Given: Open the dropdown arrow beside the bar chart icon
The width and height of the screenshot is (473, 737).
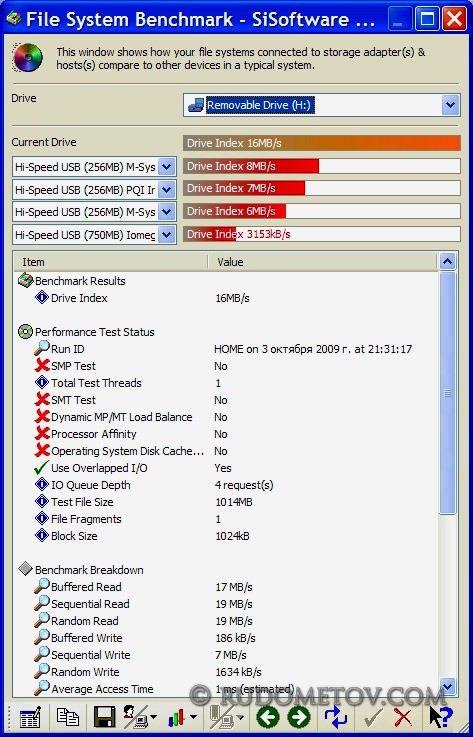Looking at the screenshot, I should (193, 718).
